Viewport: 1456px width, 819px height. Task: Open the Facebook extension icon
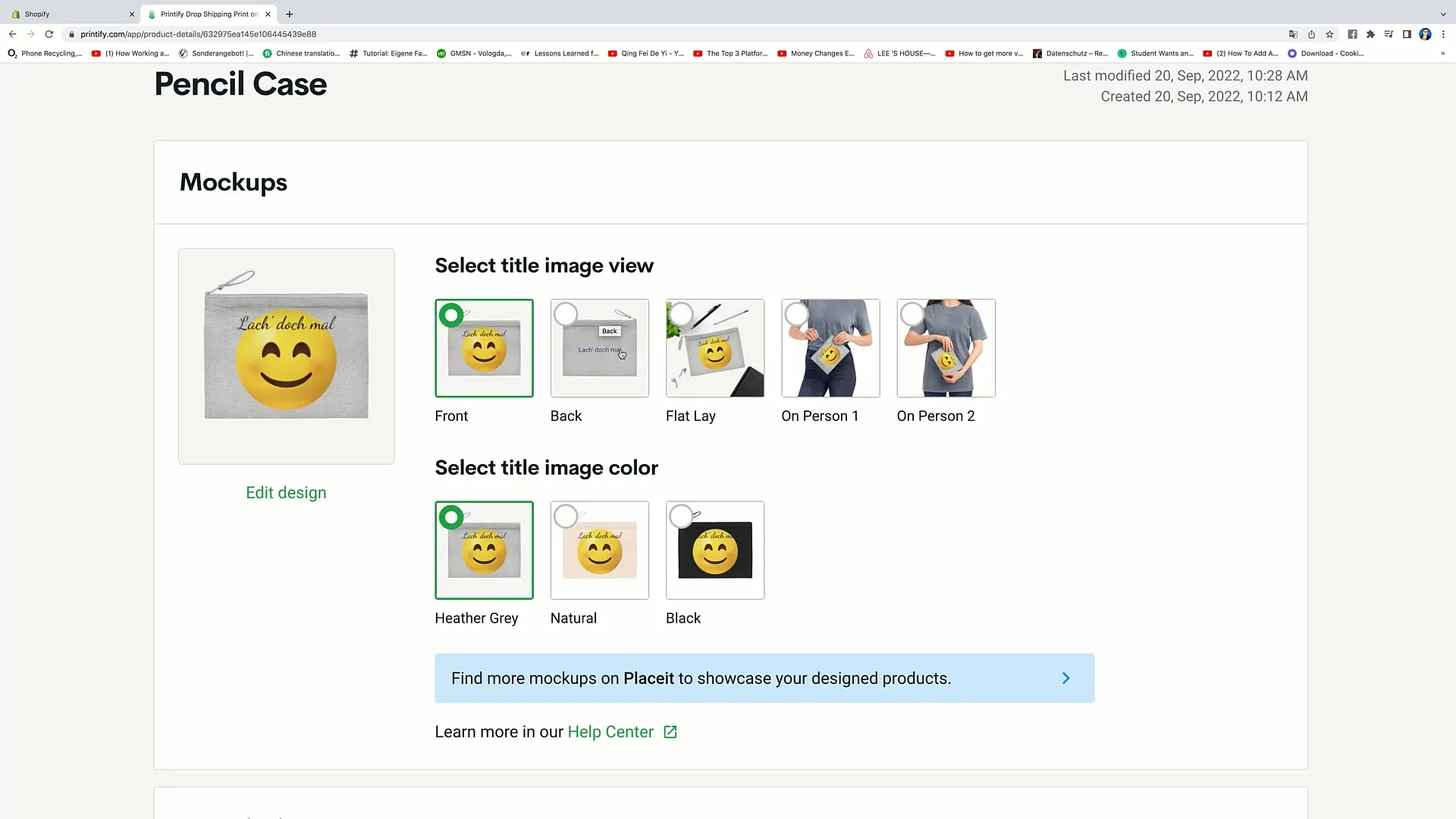point(1352,34)
